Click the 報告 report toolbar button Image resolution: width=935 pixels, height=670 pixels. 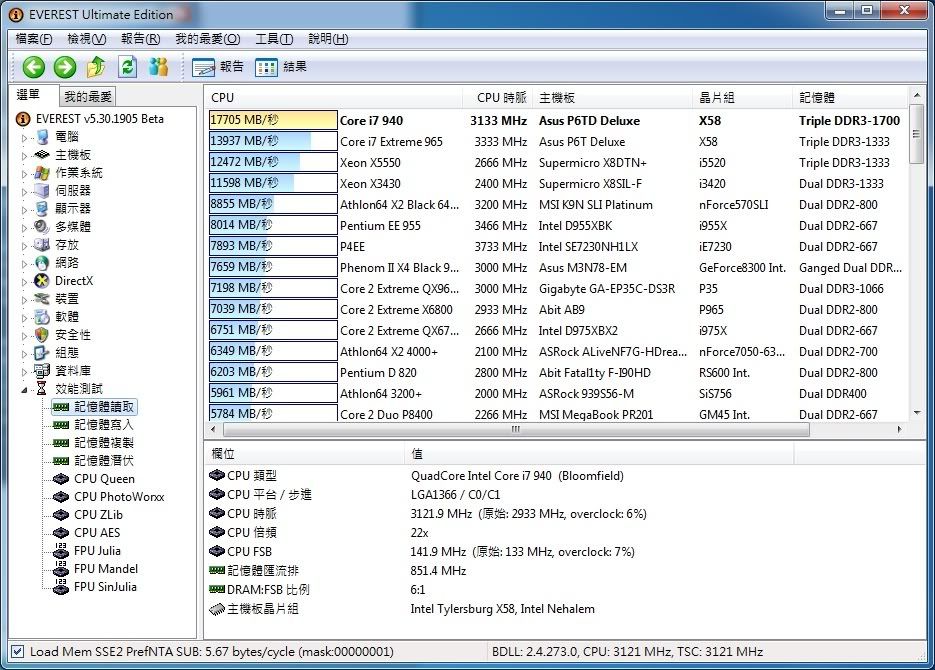click(218, 67)
